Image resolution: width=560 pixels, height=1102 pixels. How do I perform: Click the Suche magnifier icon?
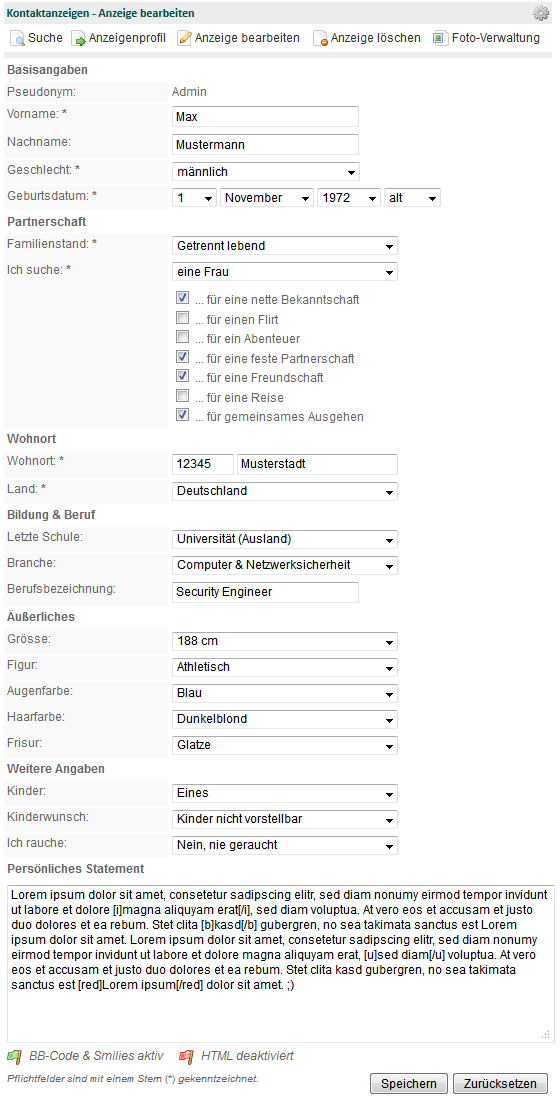click(17, 39)
